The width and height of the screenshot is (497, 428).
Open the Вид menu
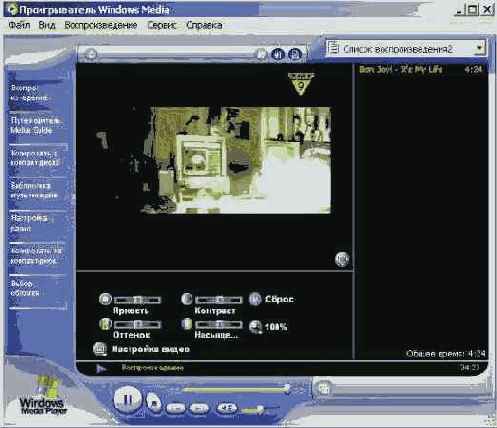[47, 25]
